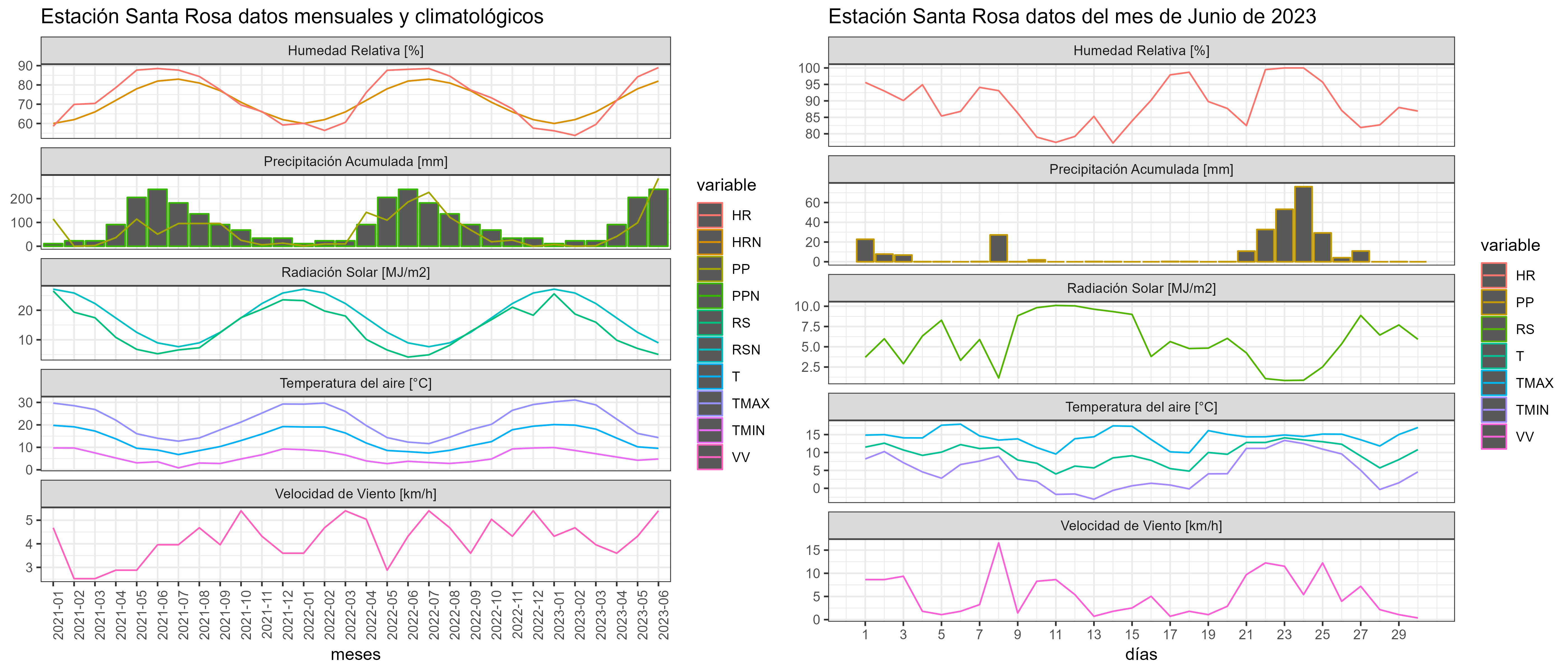Click the tallest daily precipitation bar, day 24
1568x672 pixels.
tap(1303, 224)
